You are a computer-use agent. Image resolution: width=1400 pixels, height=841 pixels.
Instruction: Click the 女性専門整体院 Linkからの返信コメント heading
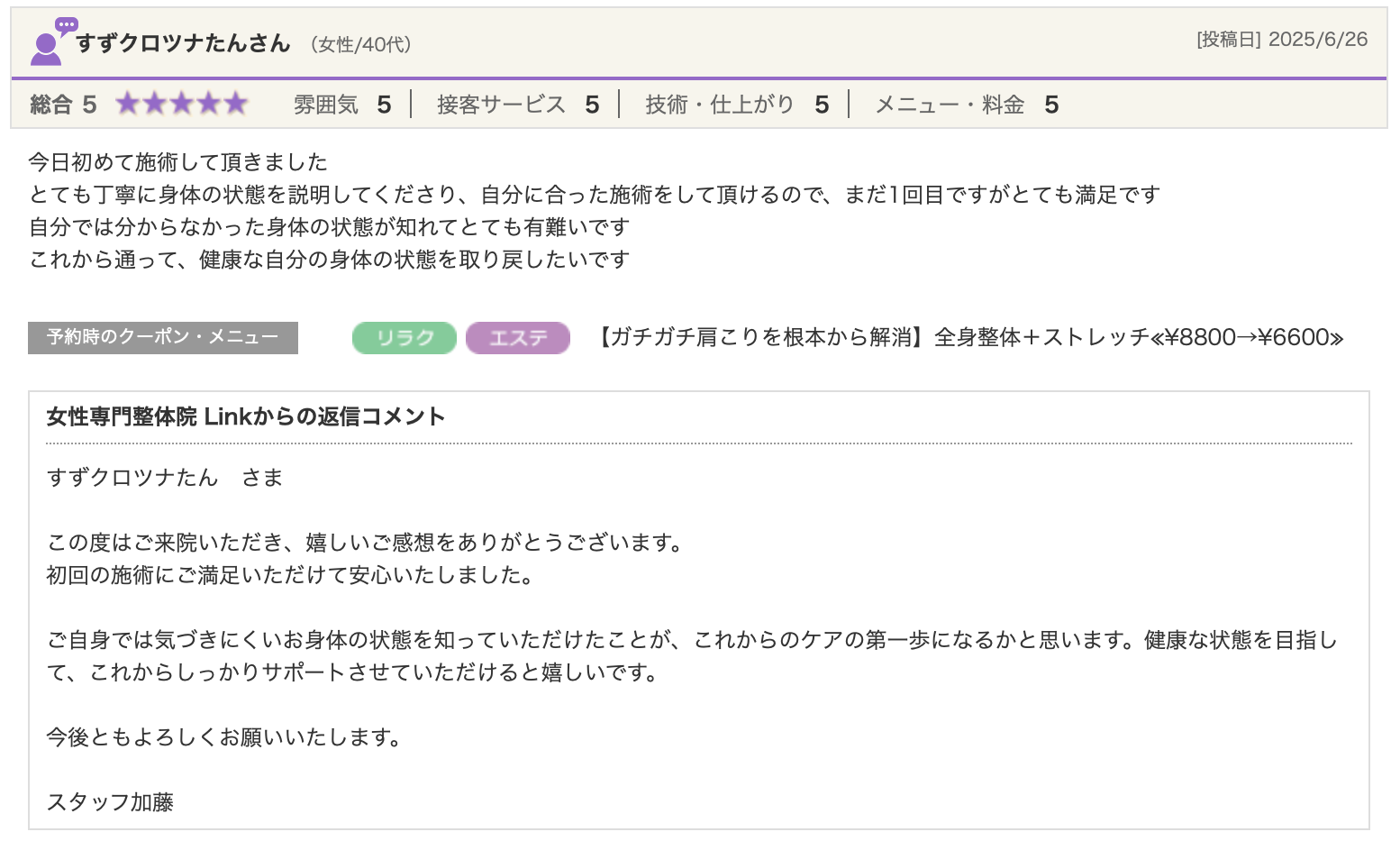coord(246,416)
